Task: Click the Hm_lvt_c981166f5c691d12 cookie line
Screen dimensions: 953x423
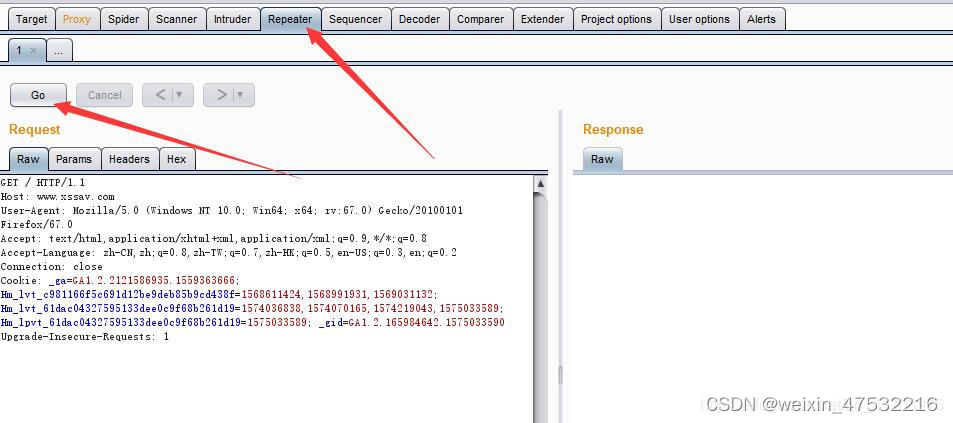Action: click(219, 294)
